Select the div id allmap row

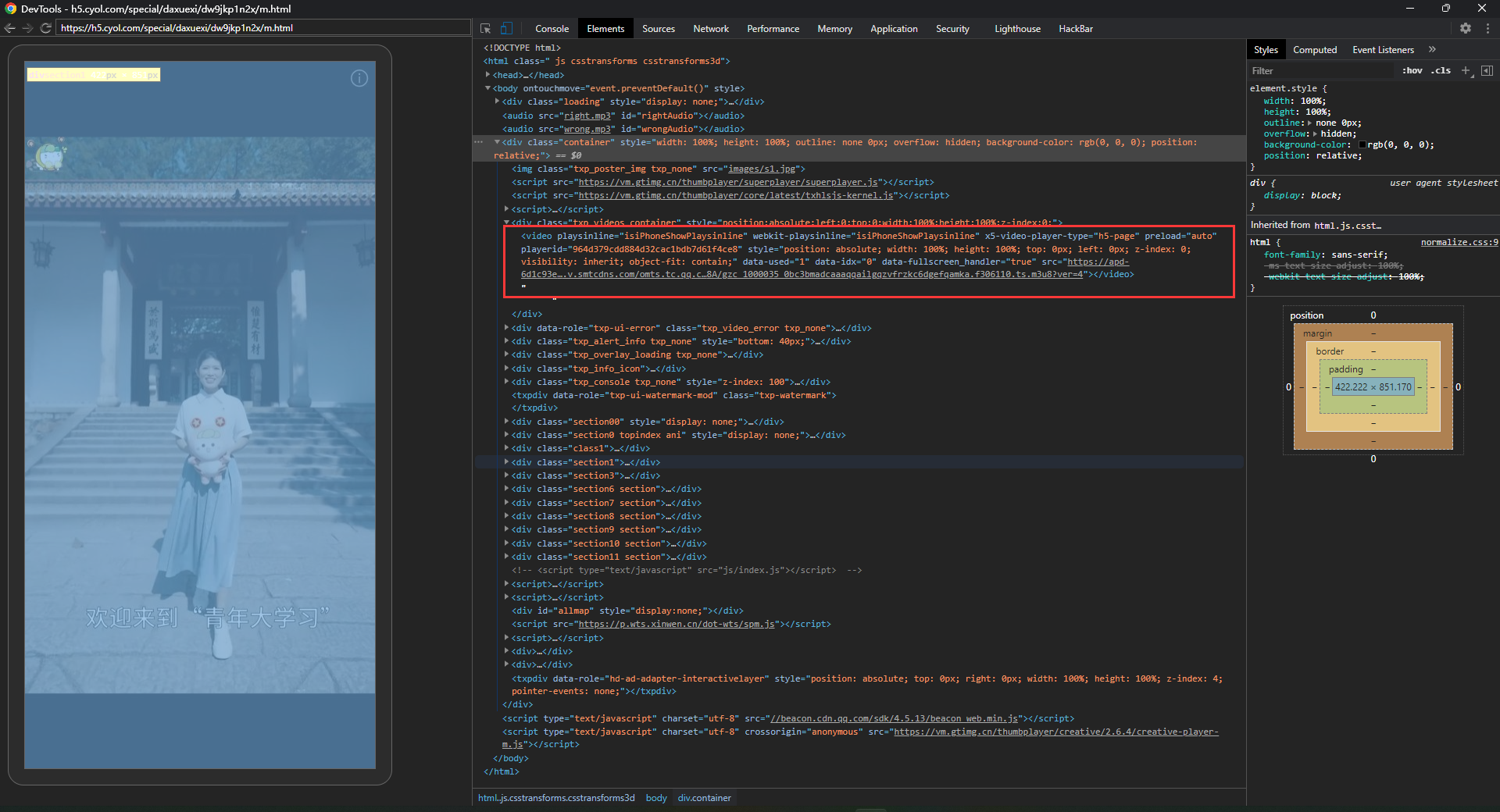click(x=859, y=611)
